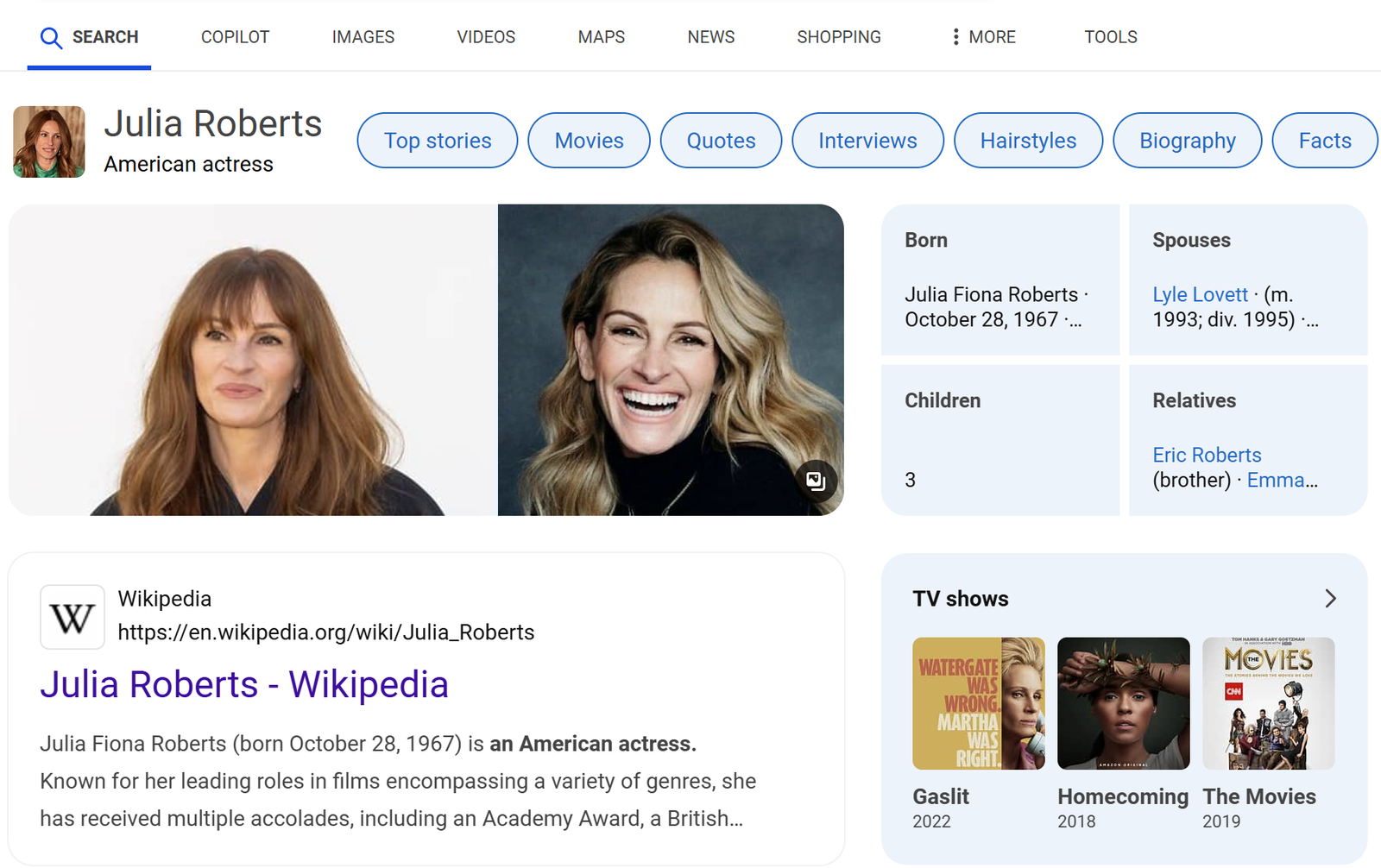Switch to the Images tab
The height and width of the screenshot is (868, 1381).
coord(363,37)
